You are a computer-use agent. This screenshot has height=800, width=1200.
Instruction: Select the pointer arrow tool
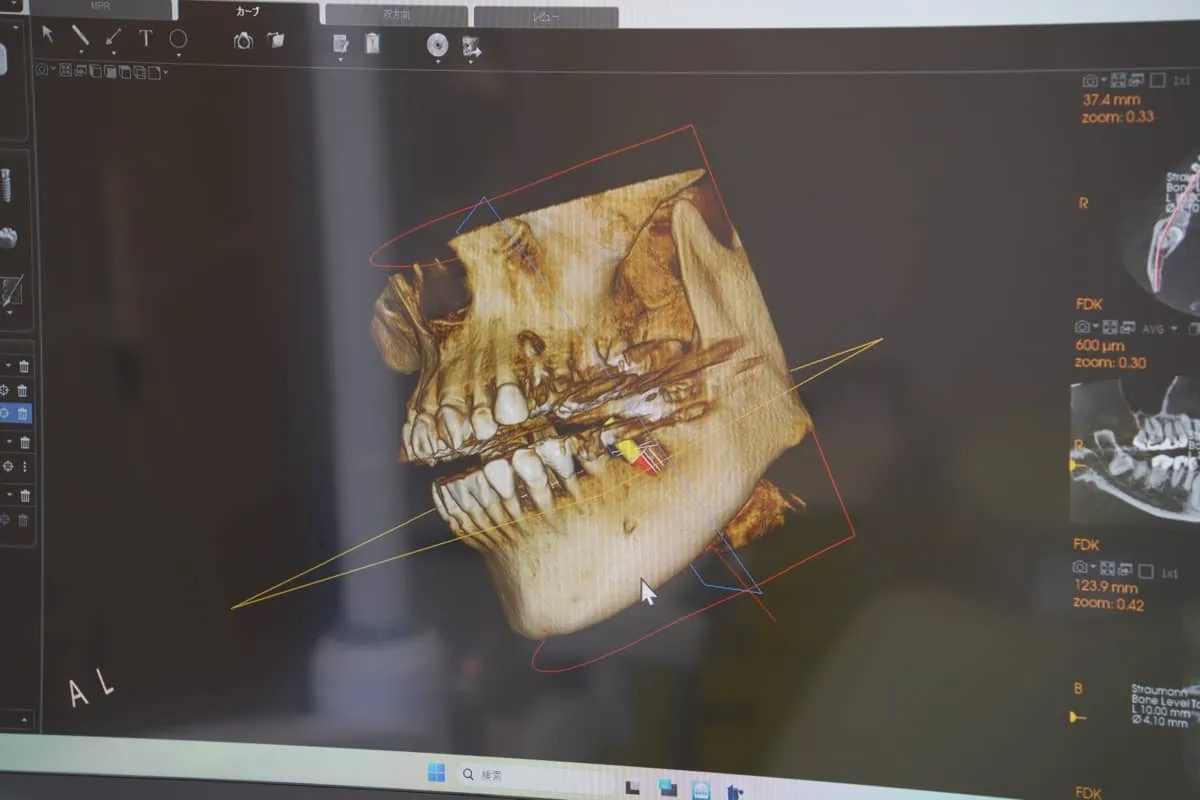tap(47, 34)
